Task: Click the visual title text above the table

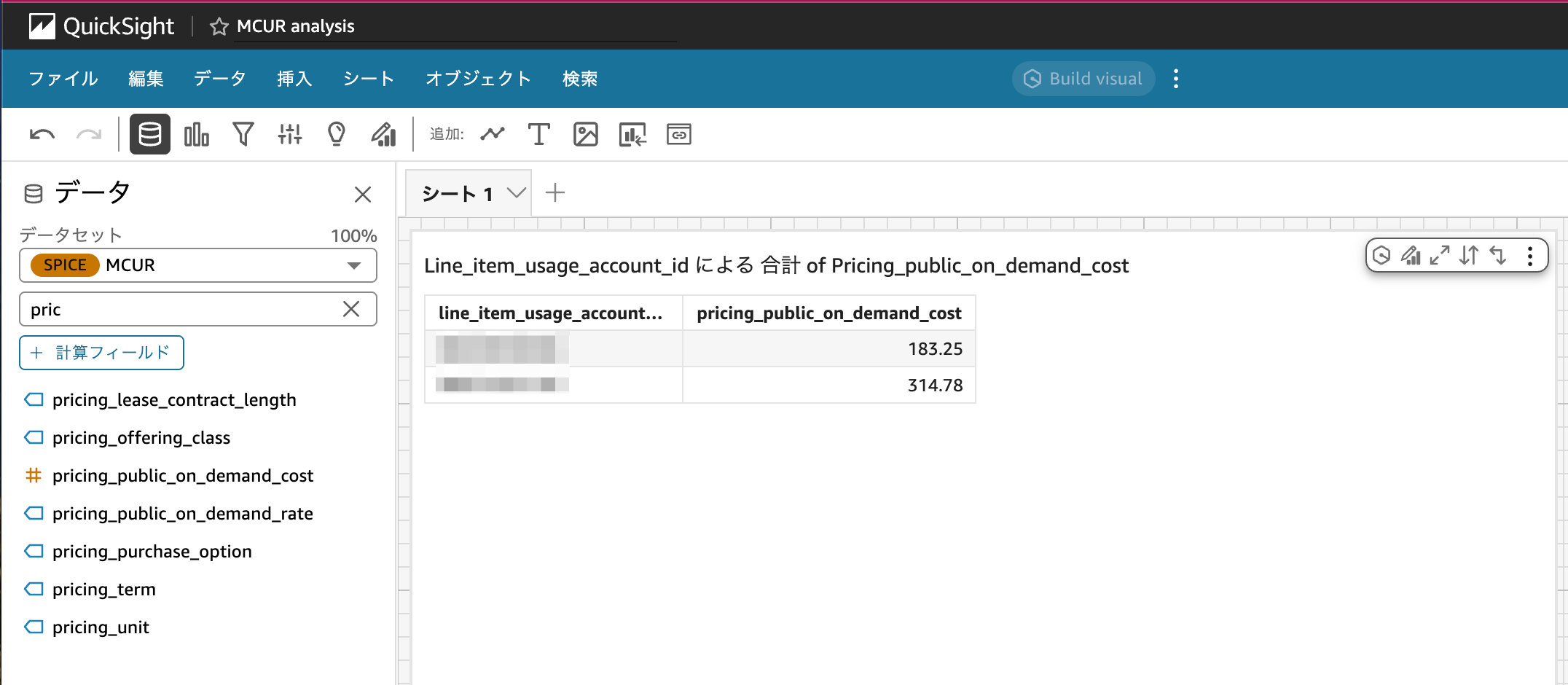Action: tap(776, 265)
